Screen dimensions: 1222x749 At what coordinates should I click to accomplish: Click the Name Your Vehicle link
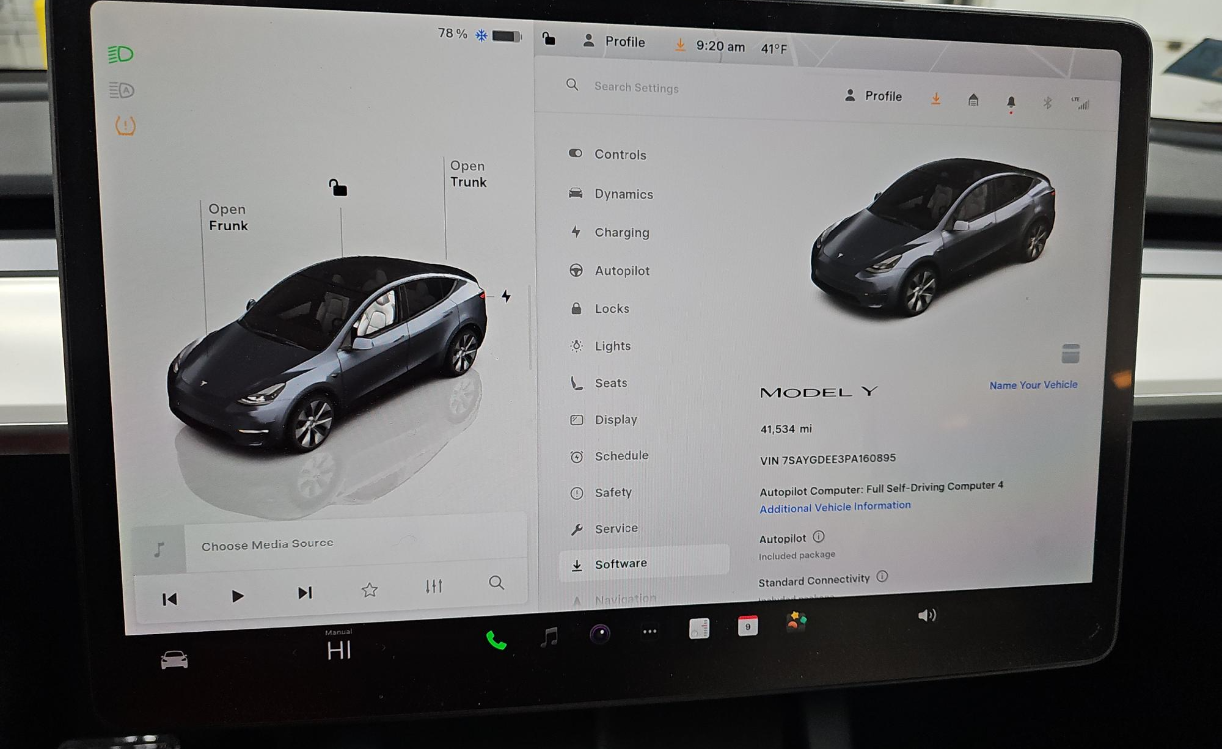(1033, 385)
